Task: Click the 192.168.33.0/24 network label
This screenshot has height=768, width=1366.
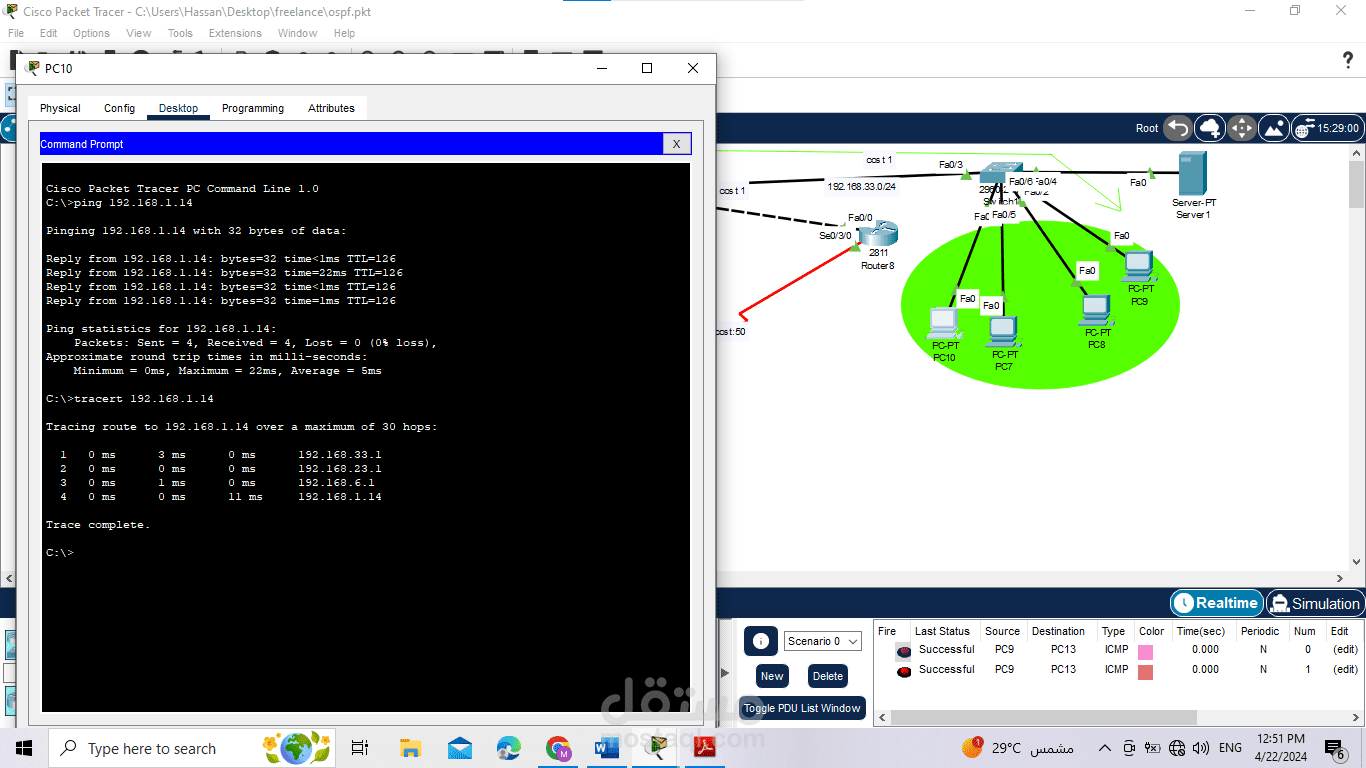Action: pos(861,186)
